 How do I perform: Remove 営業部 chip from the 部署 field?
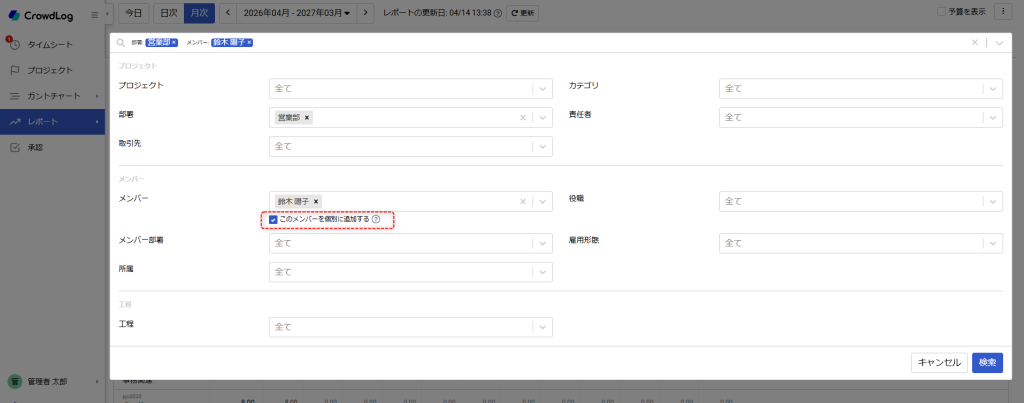pos(307,118)
